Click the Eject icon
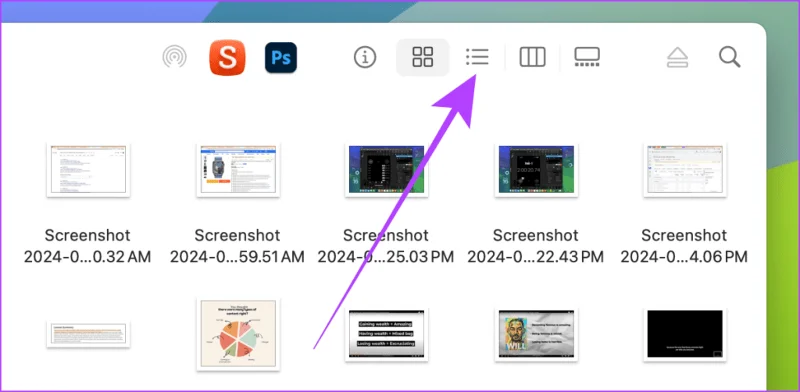Screen dimensions: 800x392 (x=678, y=57)
